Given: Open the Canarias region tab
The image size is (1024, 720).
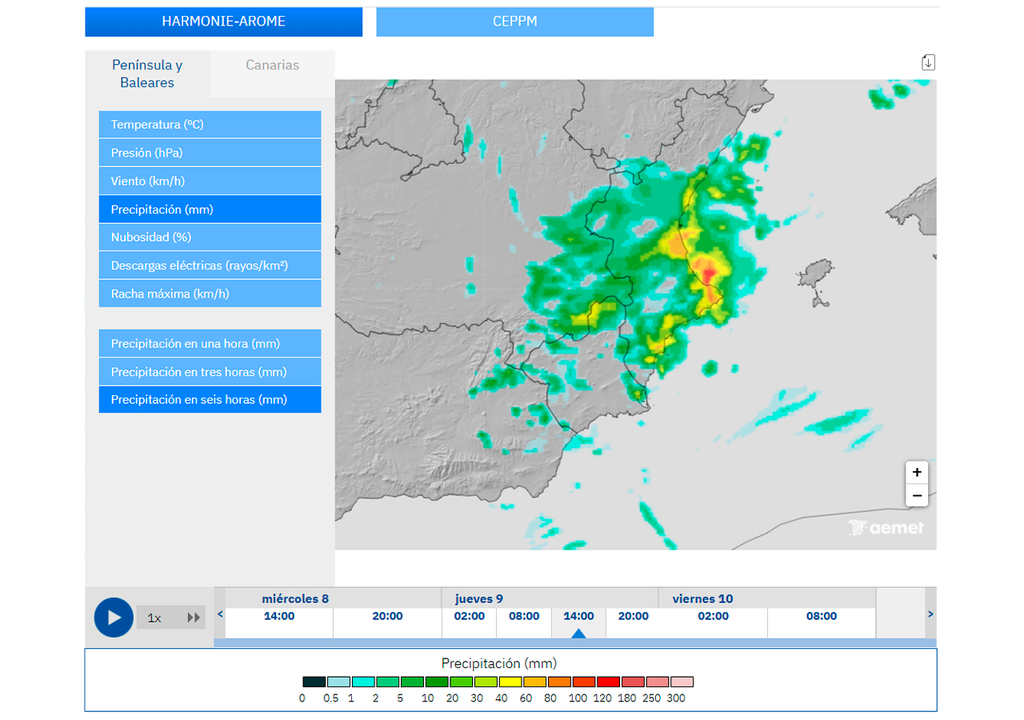Looking at the screenshot, I should click(x=272, y=65).
